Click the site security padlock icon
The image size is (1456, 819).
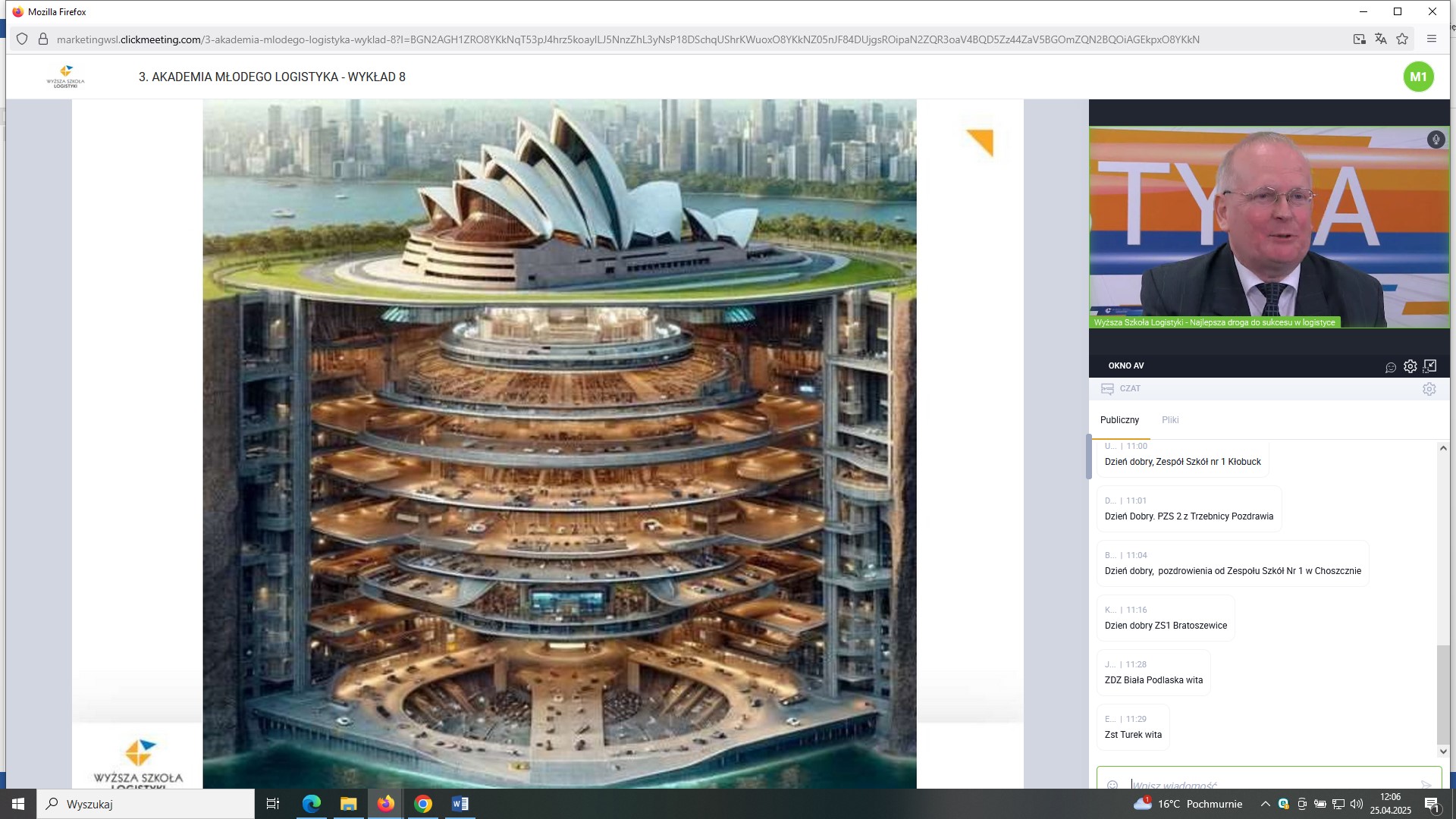(x=43, y=39)
